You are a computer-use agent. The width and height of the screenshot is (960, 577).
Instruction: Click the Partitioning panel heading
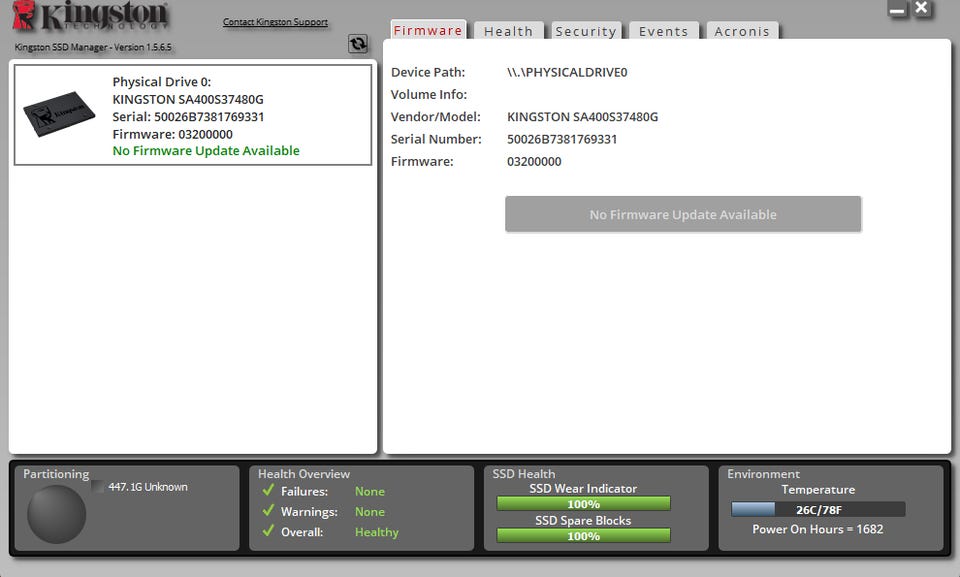56,474
